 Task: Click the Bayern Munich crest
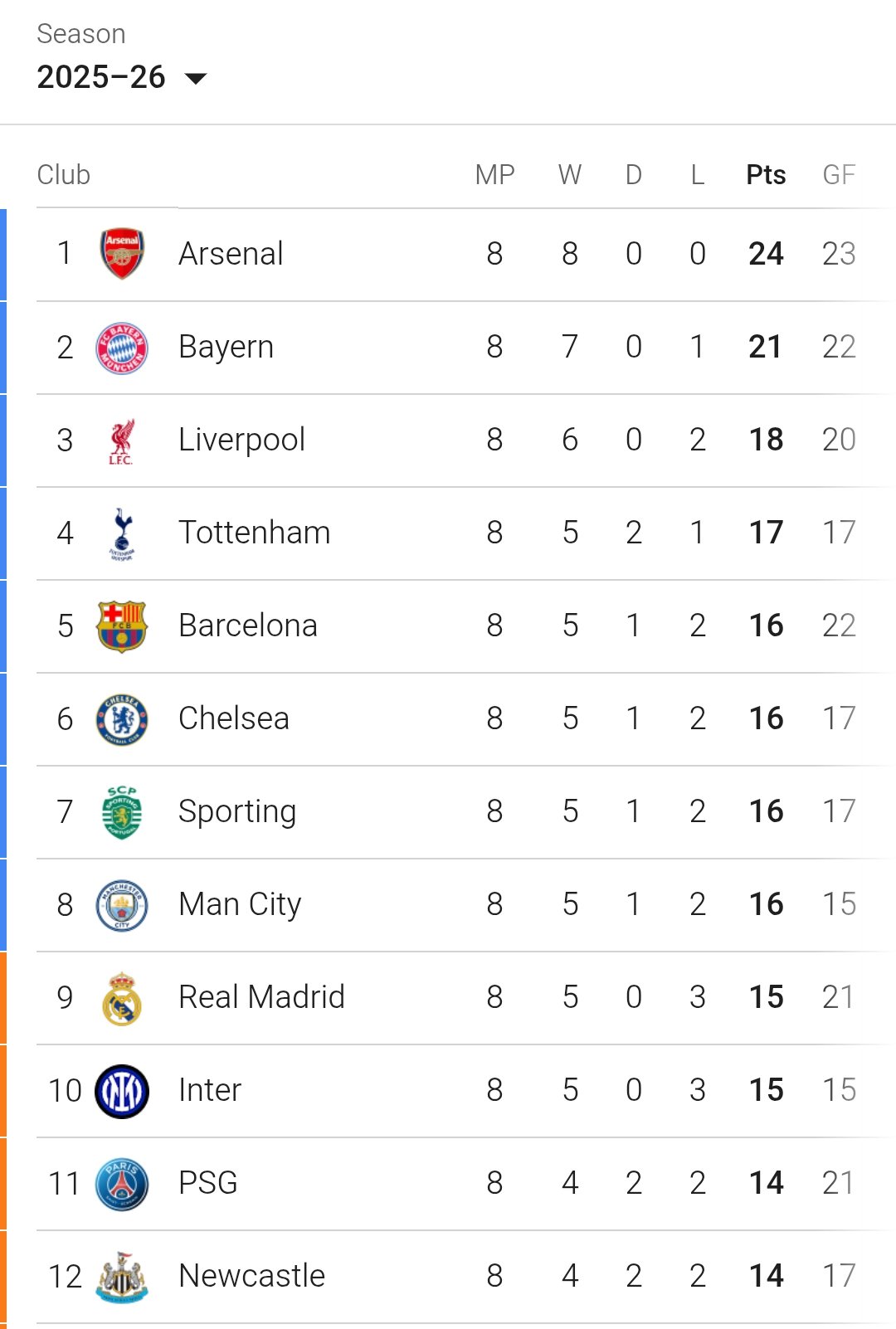click(122, 348)
